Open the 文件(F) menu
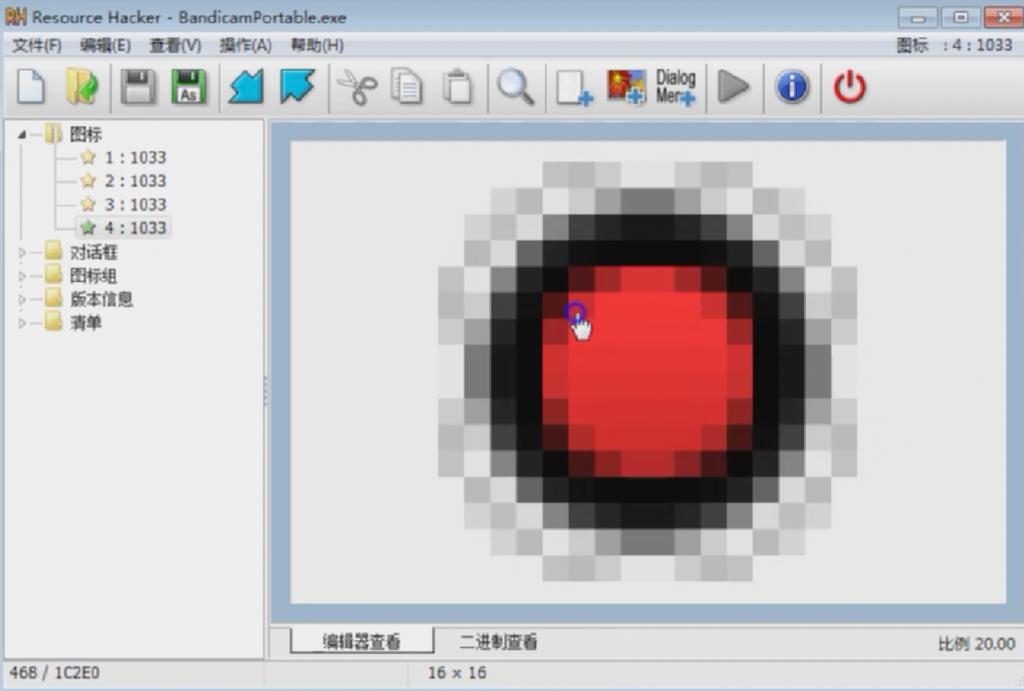 click(37, 45)
